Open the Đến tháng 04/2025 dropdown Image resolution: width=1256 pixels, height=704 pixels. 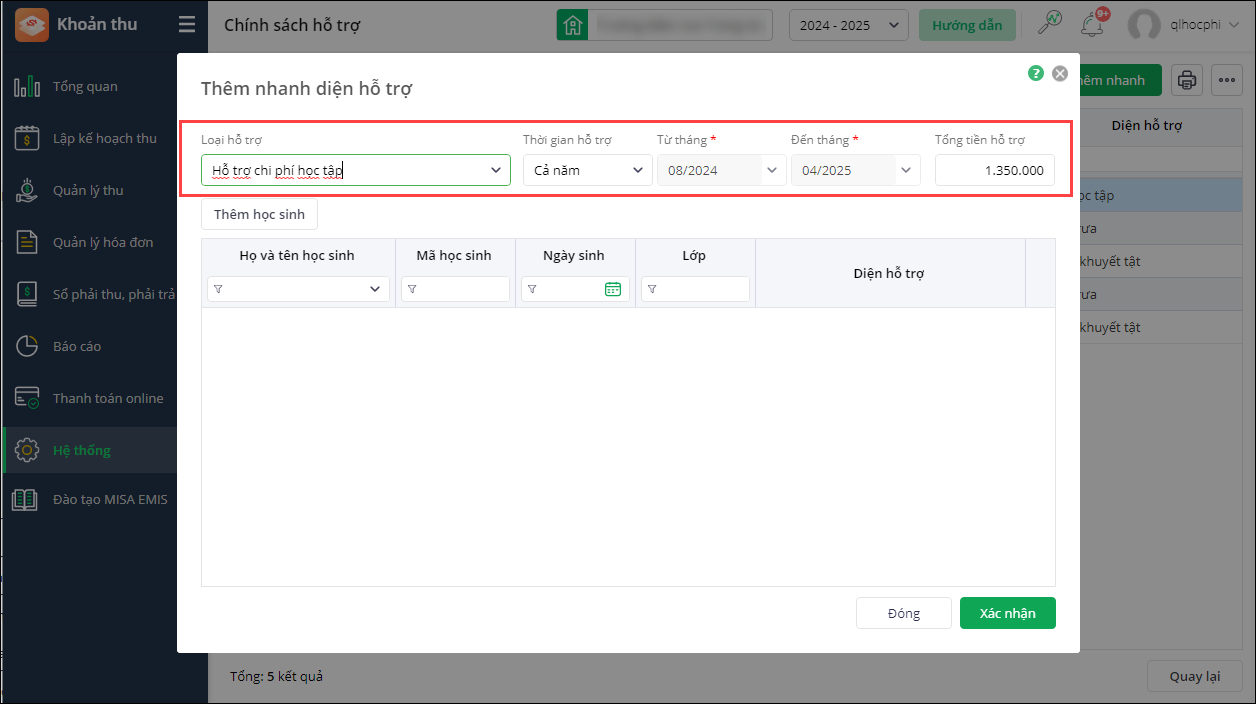(856, 170)
